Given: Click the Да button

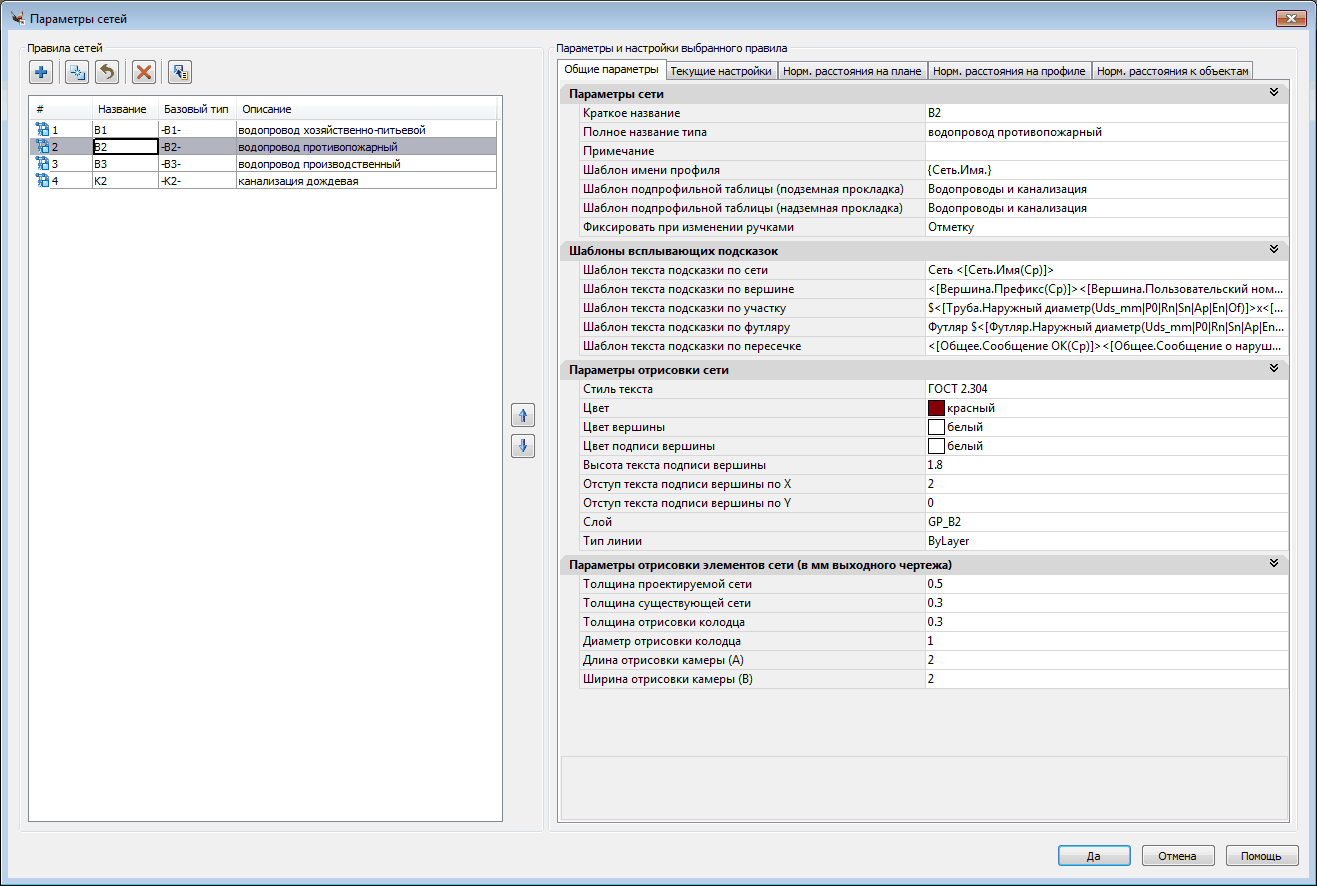Looking at the screenshot, I should click(x=1094, y=856).
